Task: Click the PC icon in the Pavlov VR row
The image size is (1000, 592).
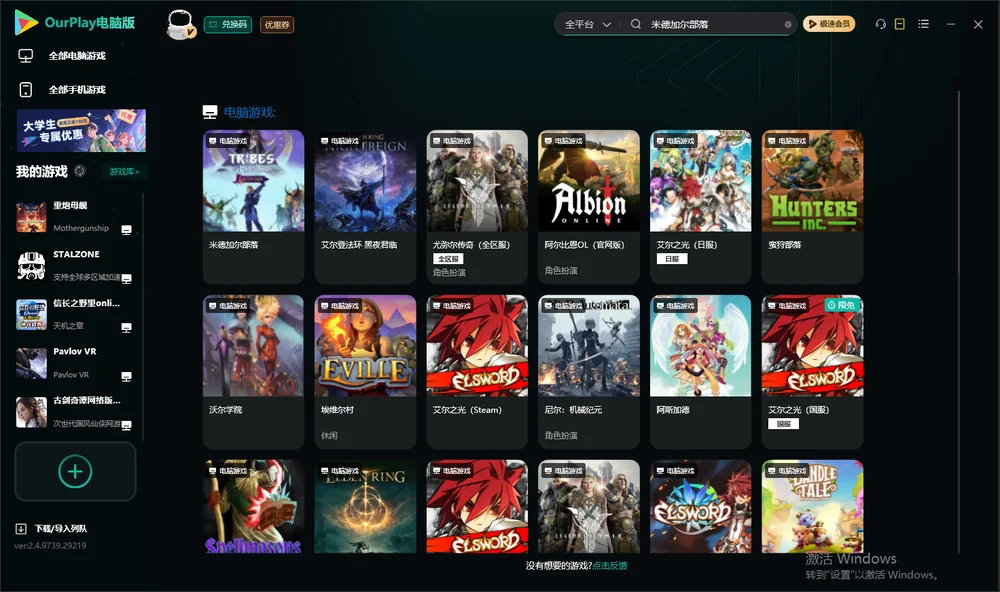Action: pyautogui.click(x=126, y=376)
